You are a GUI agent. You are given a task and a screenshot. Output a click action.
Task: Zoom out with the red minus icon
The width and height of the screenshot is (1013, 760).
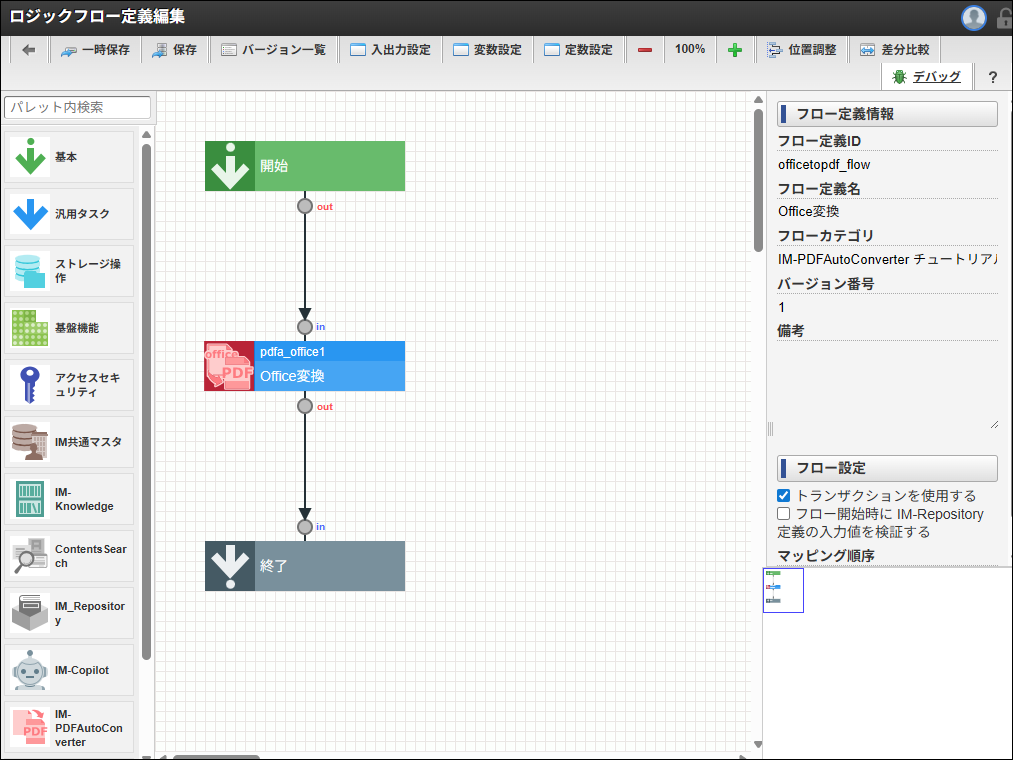[645, 50]
